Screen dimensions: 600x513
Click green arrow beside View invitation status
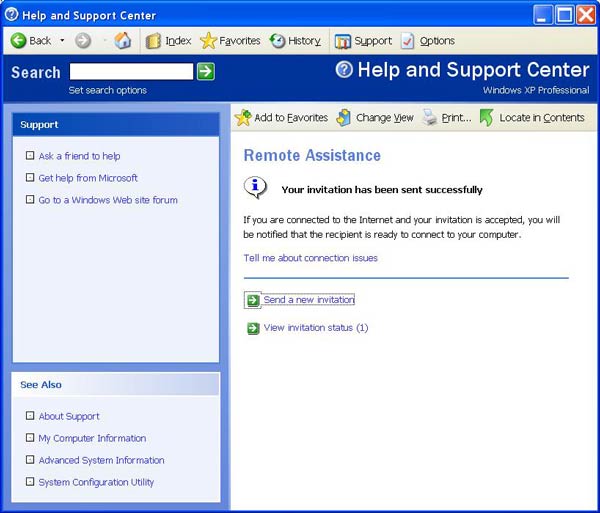click(253, 328)
